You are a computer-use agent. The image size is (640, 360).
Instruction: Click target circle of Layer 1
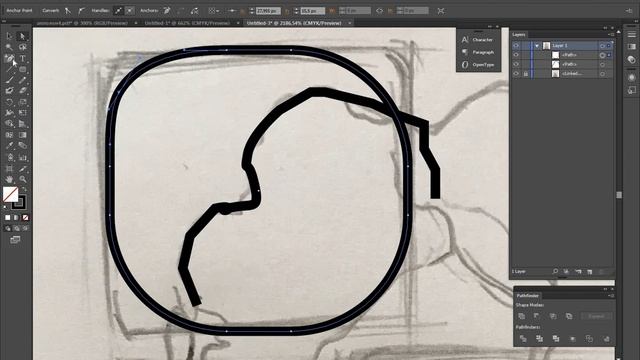point(602,46)
